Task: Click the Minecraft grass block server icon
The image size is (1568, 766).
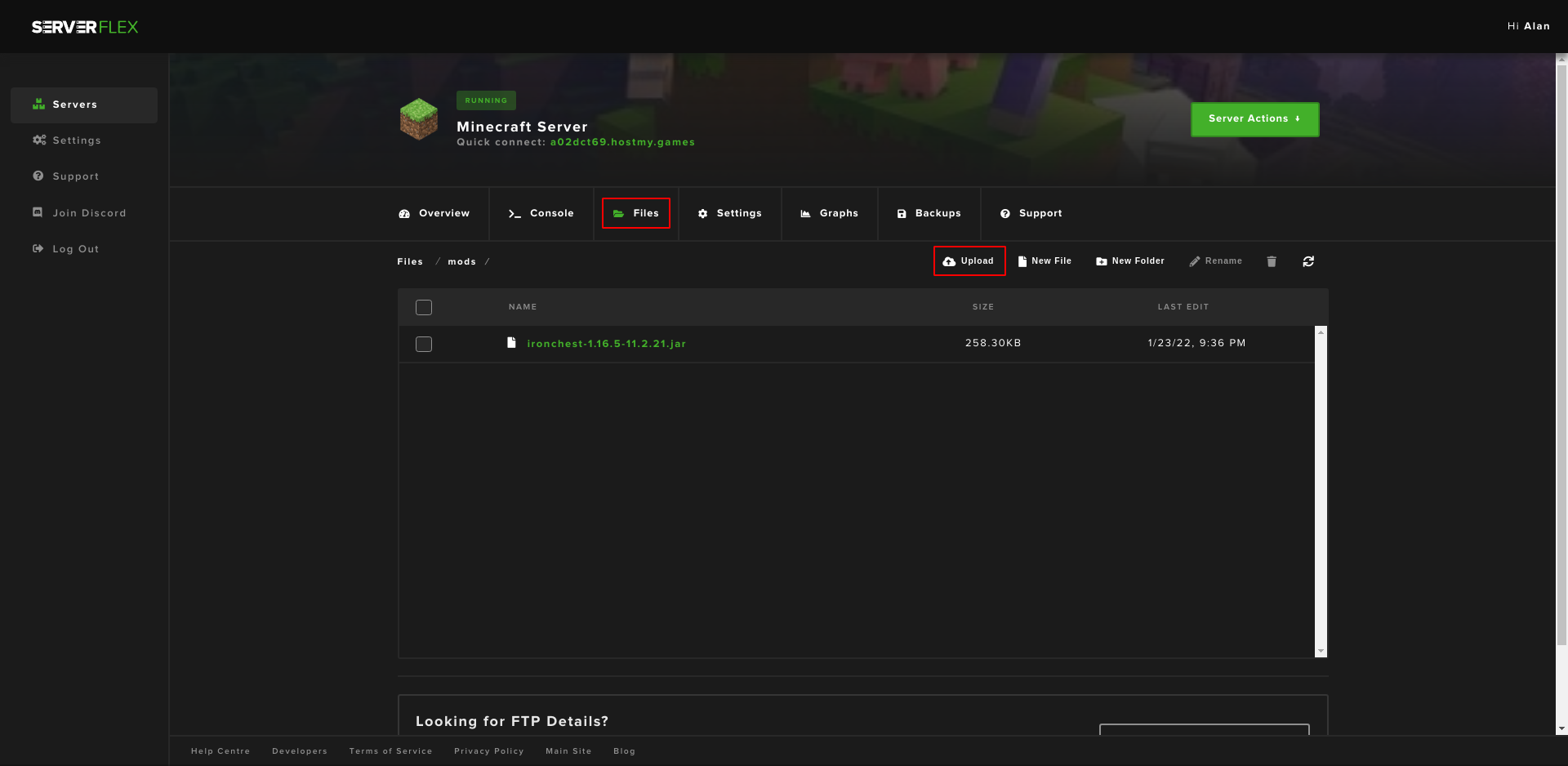Action: pyautogui.click(x=419, y=119)
